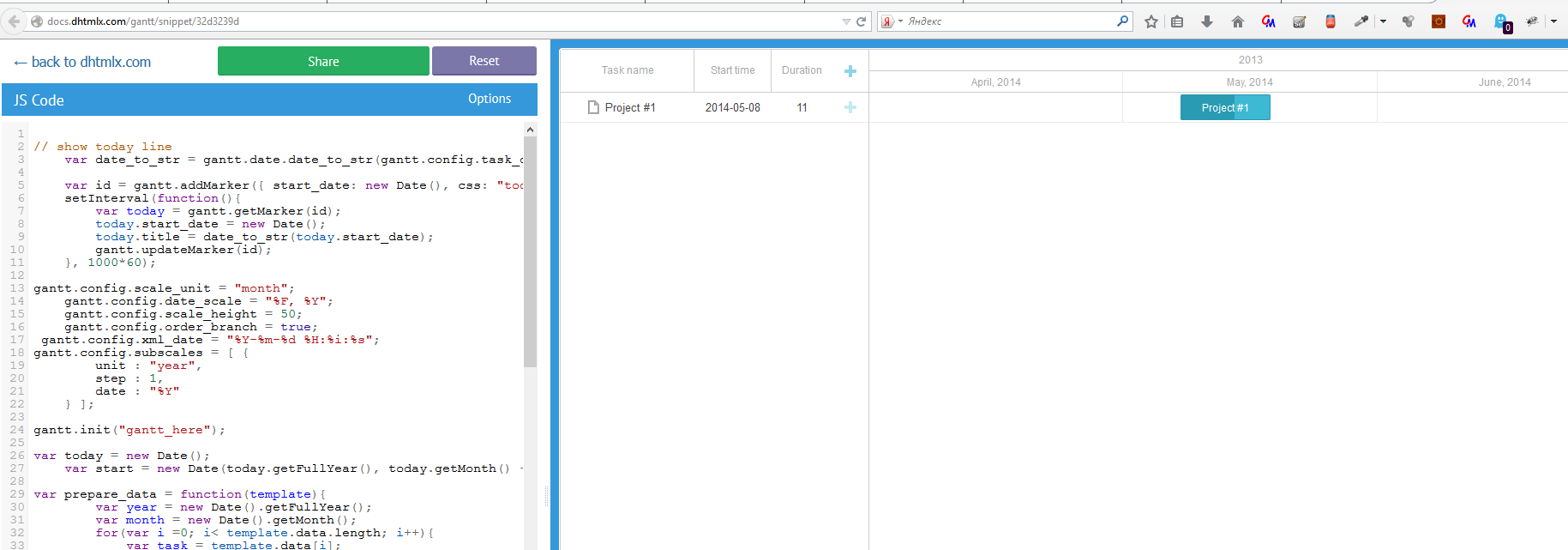
Task: Click the Task name column header
Action: point(628,70)
